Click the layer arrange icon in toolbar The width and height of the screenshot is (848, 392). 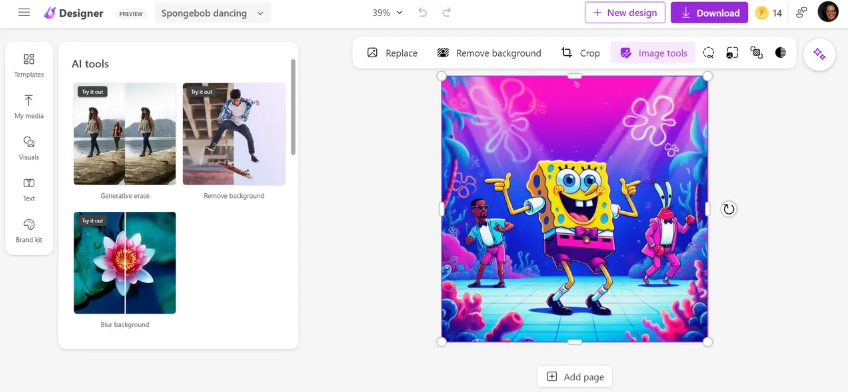pyautogui.click(x=757, y=52)
